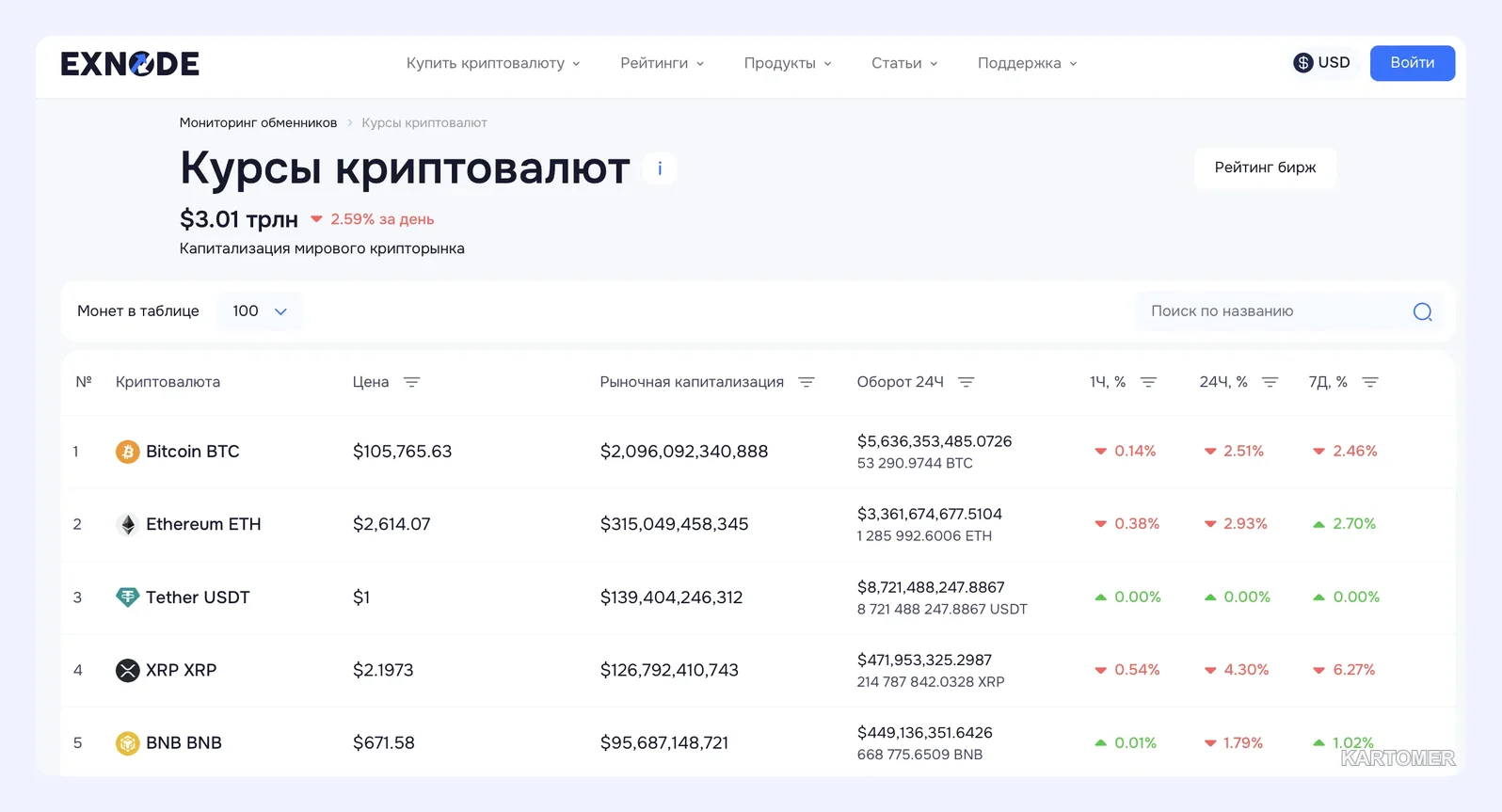Click the Tether coin icon
1502x812 pixels.
127,597
